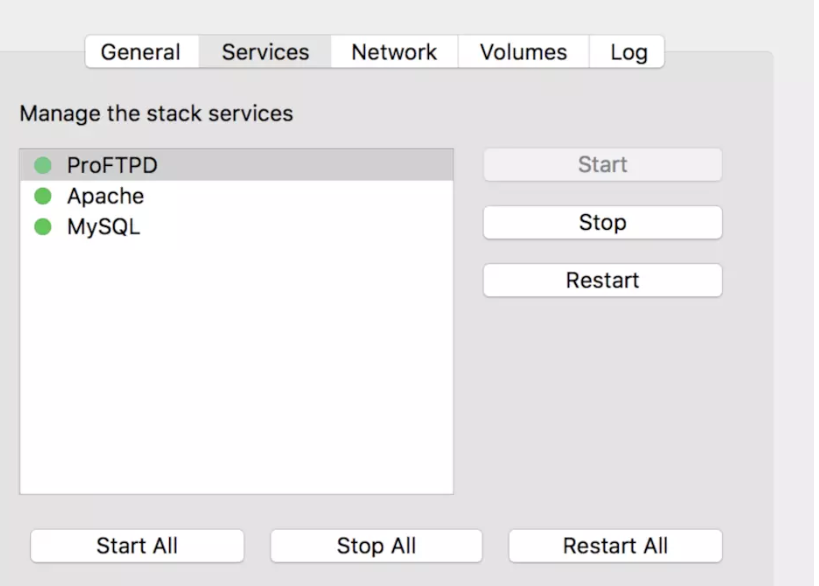Viewport: 819px width, 586px height.
Task: Switch to the General tab
Action: (141, 52)
